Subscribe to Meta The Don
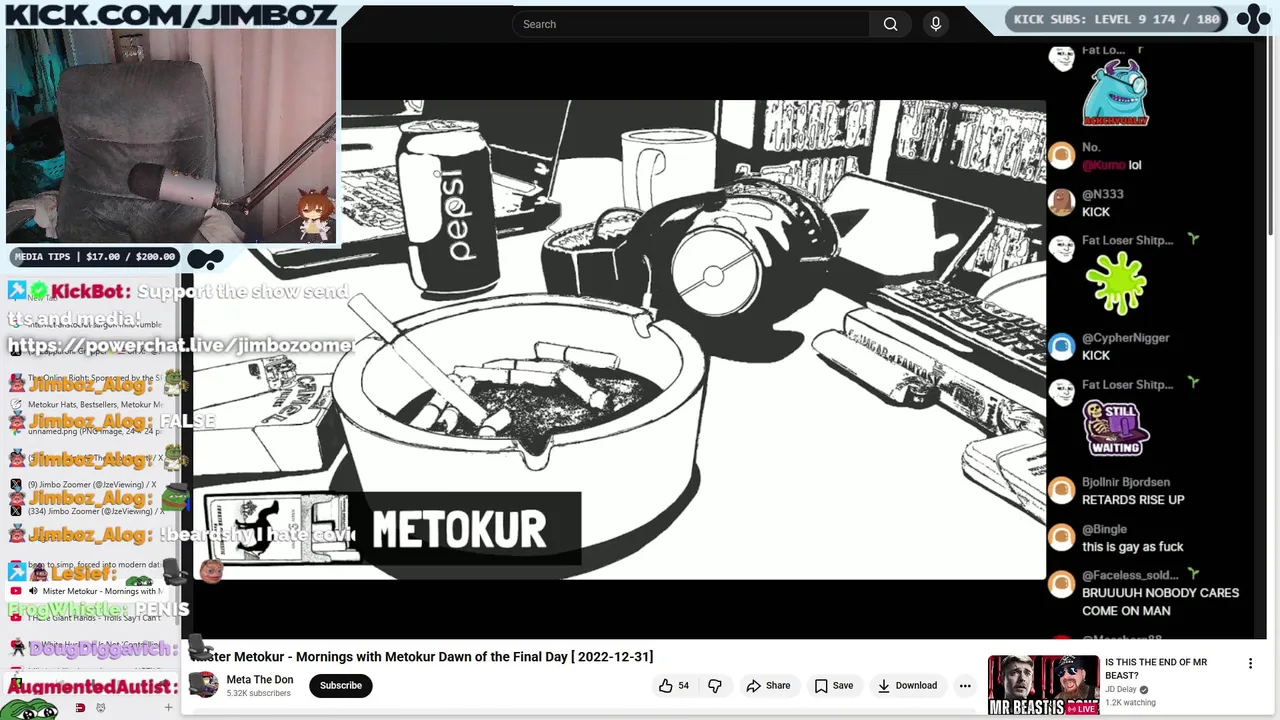 click(x=341, y=686)
